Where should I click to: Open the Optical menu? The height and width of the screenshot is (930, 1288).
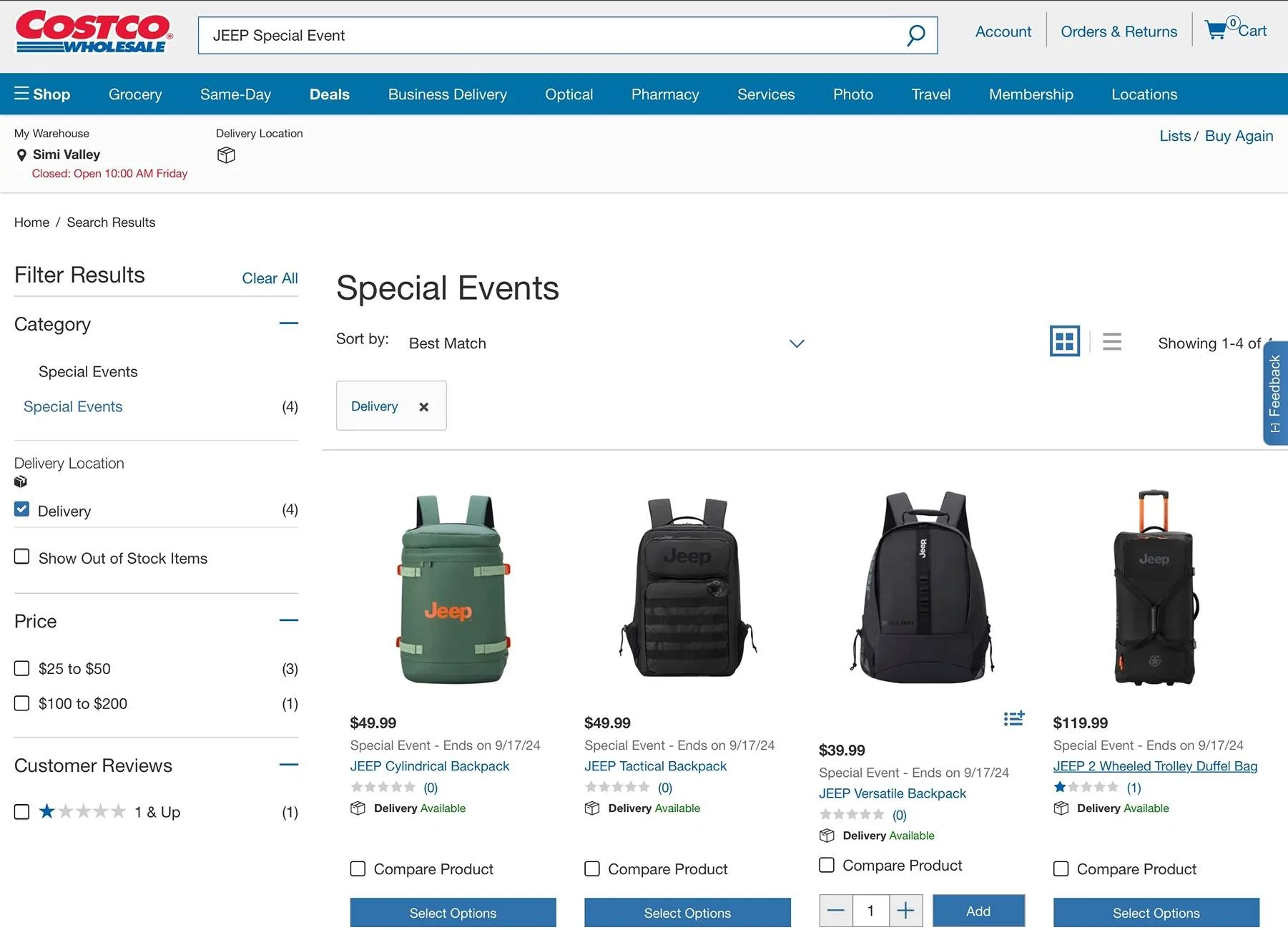(569, 94)
